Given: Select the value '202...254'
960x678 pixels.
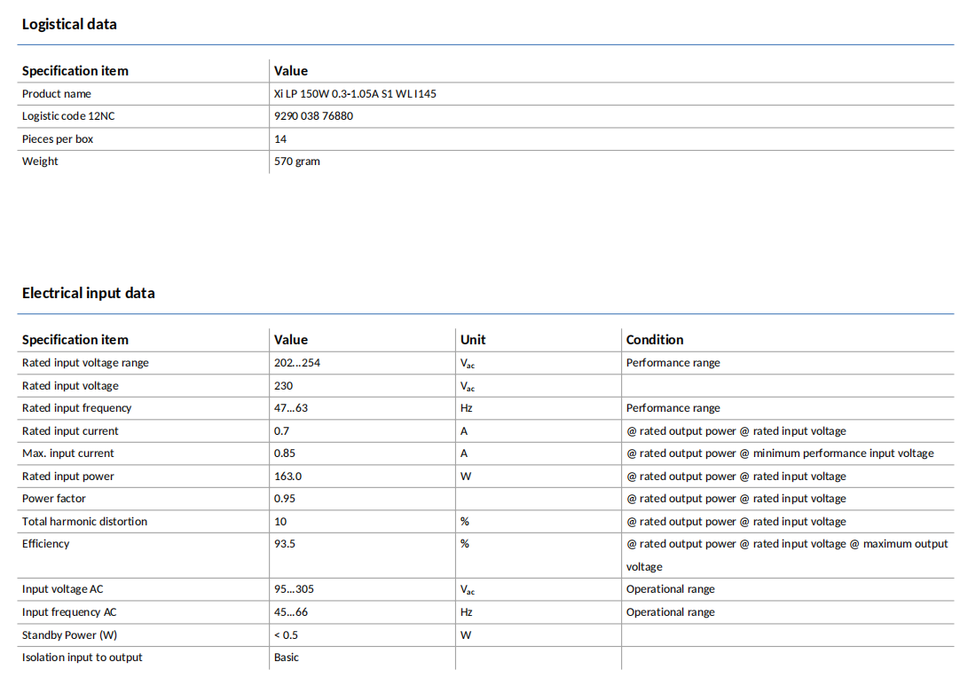Looking at the screenshot, I should pos(297,363).
